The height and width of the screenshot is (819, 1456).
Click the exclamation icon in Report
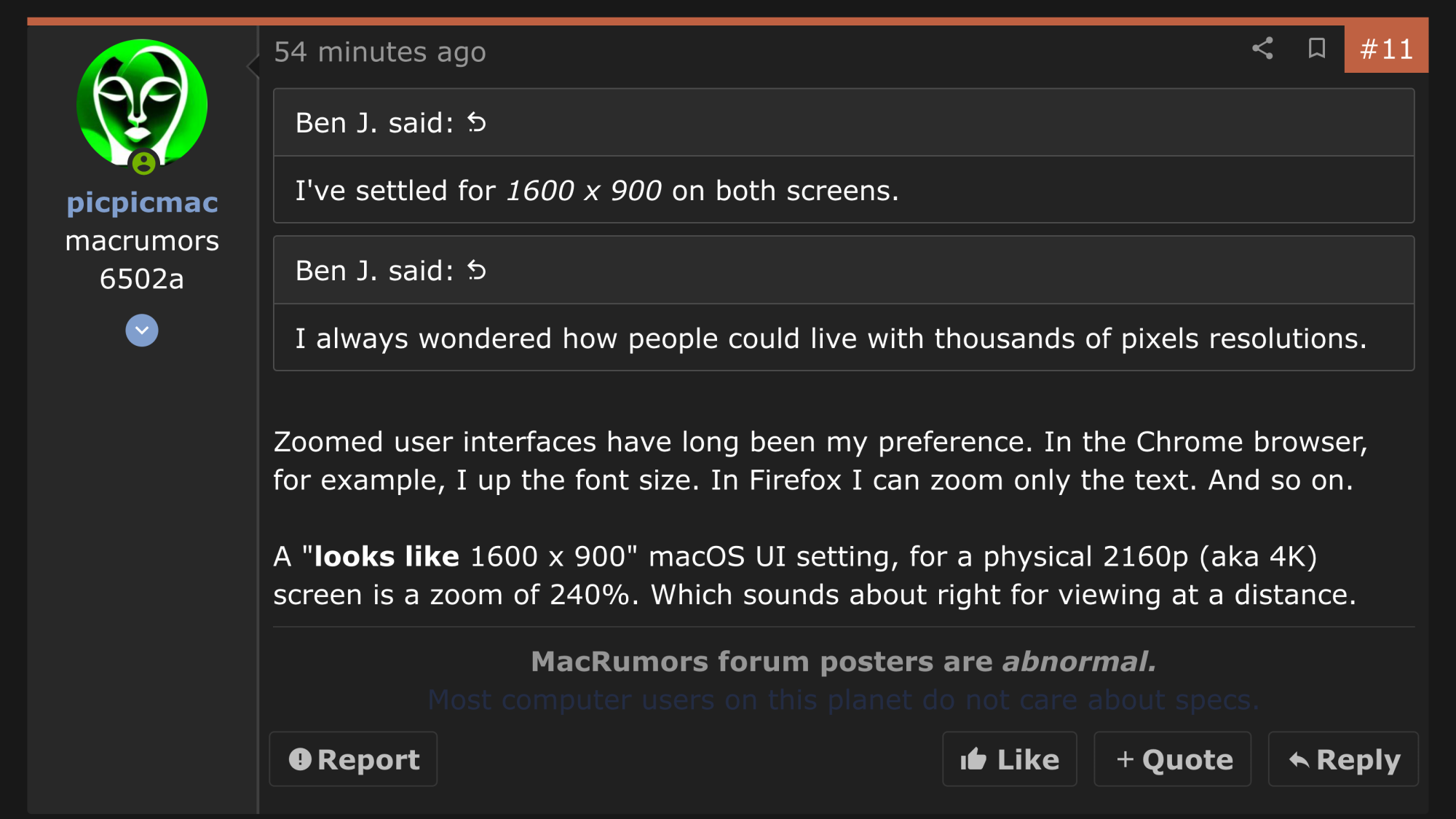[x=300, y=759]
